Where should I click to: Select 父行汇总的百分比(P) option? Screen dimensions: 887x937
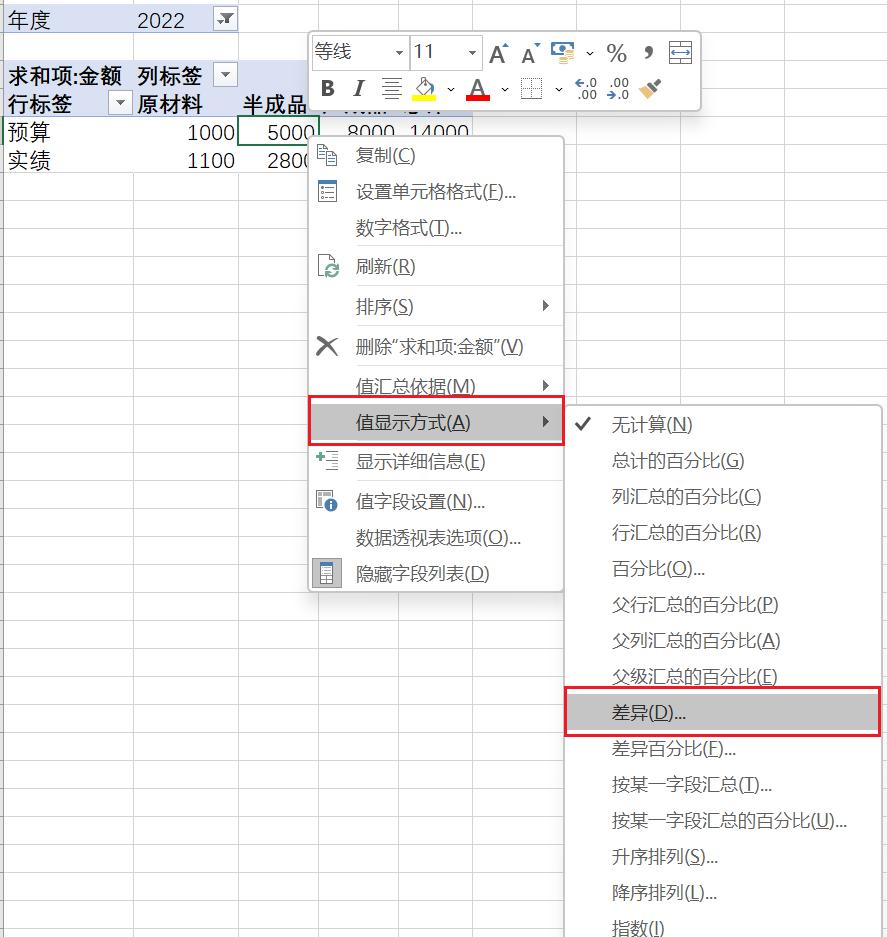point(722,605)
